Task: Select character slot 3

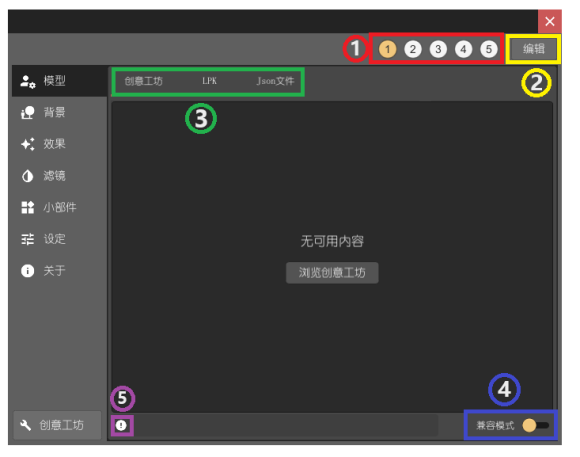Action: click(x=438, y=49)
